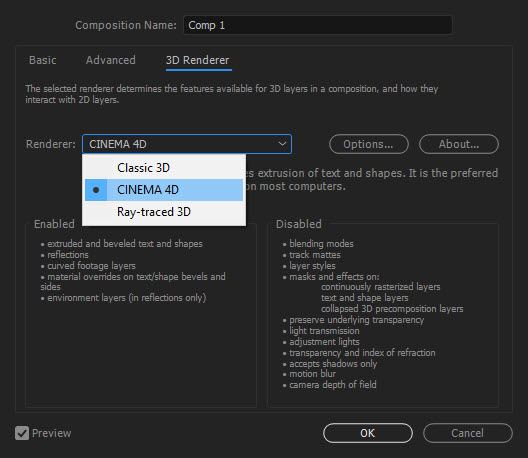Open renderer Options dialog

coord(369,144)
